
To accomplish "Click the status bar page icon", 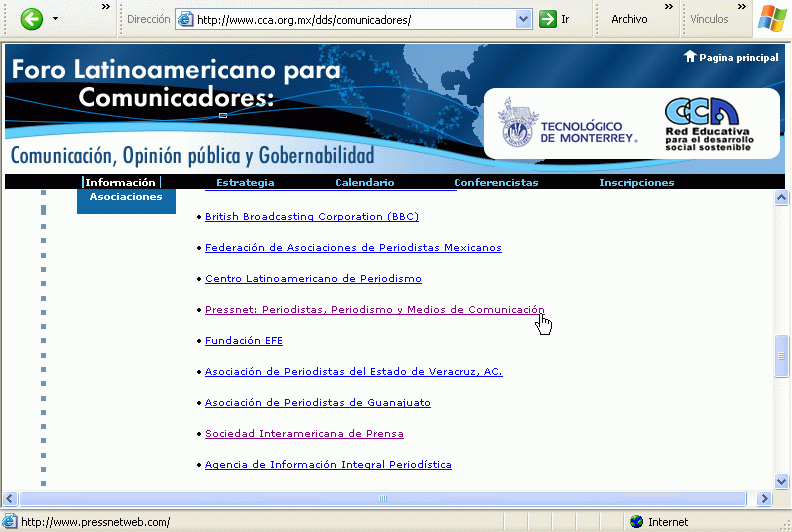I will point(10,521).
